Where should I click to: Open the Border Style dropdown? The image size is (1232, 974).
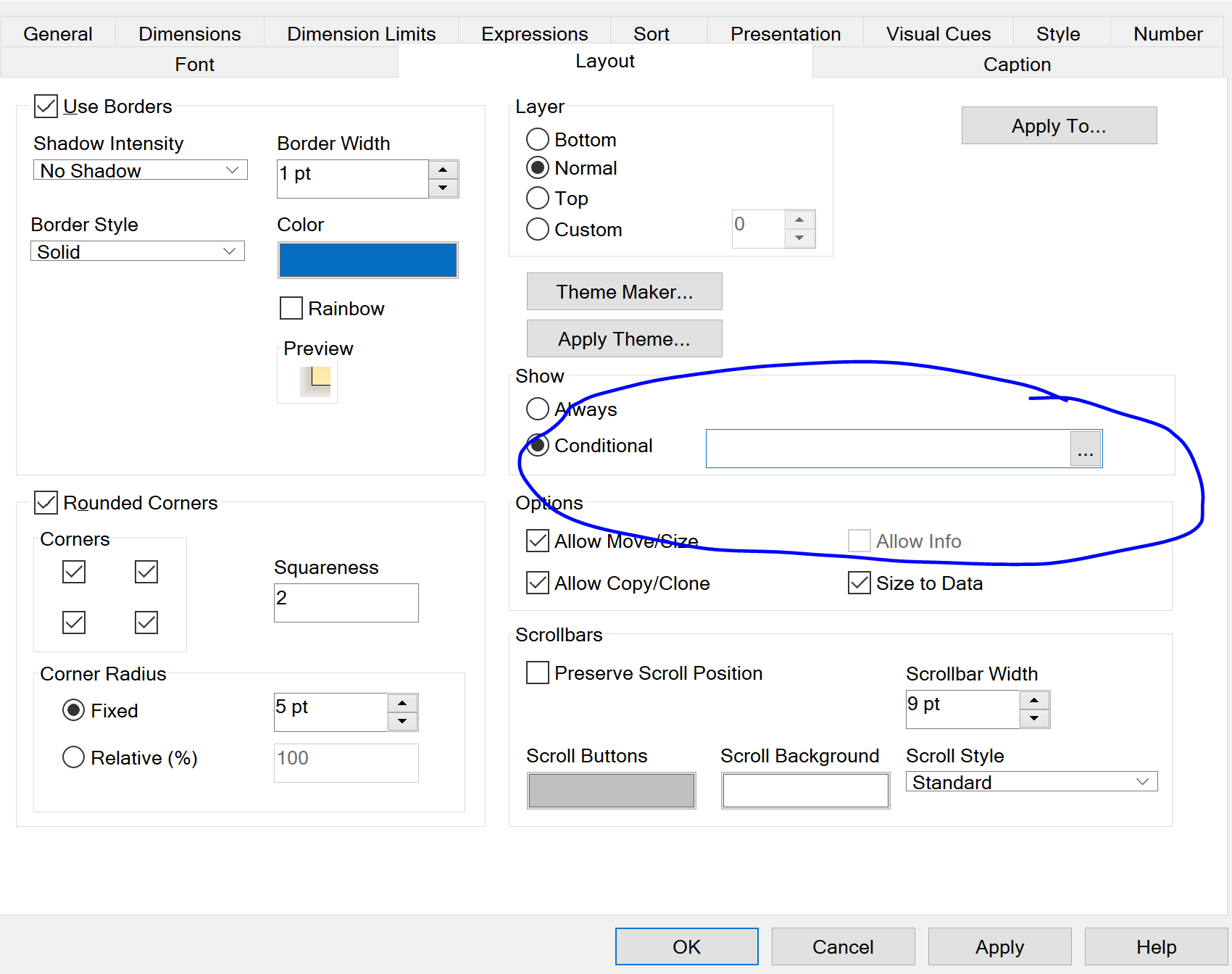tap(138, 251)
